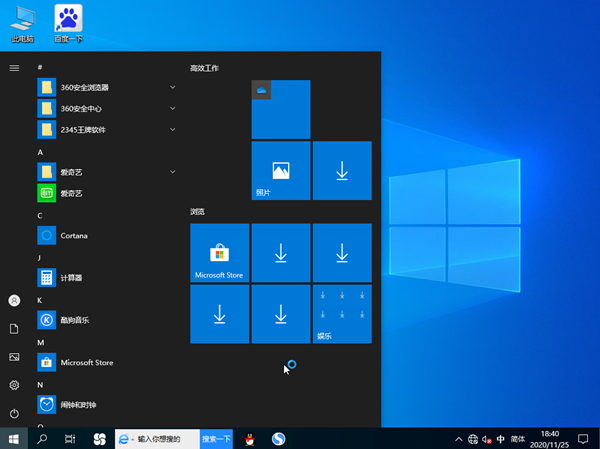Toggle the Start menu hamburger navigation

[x=14, y=67]
